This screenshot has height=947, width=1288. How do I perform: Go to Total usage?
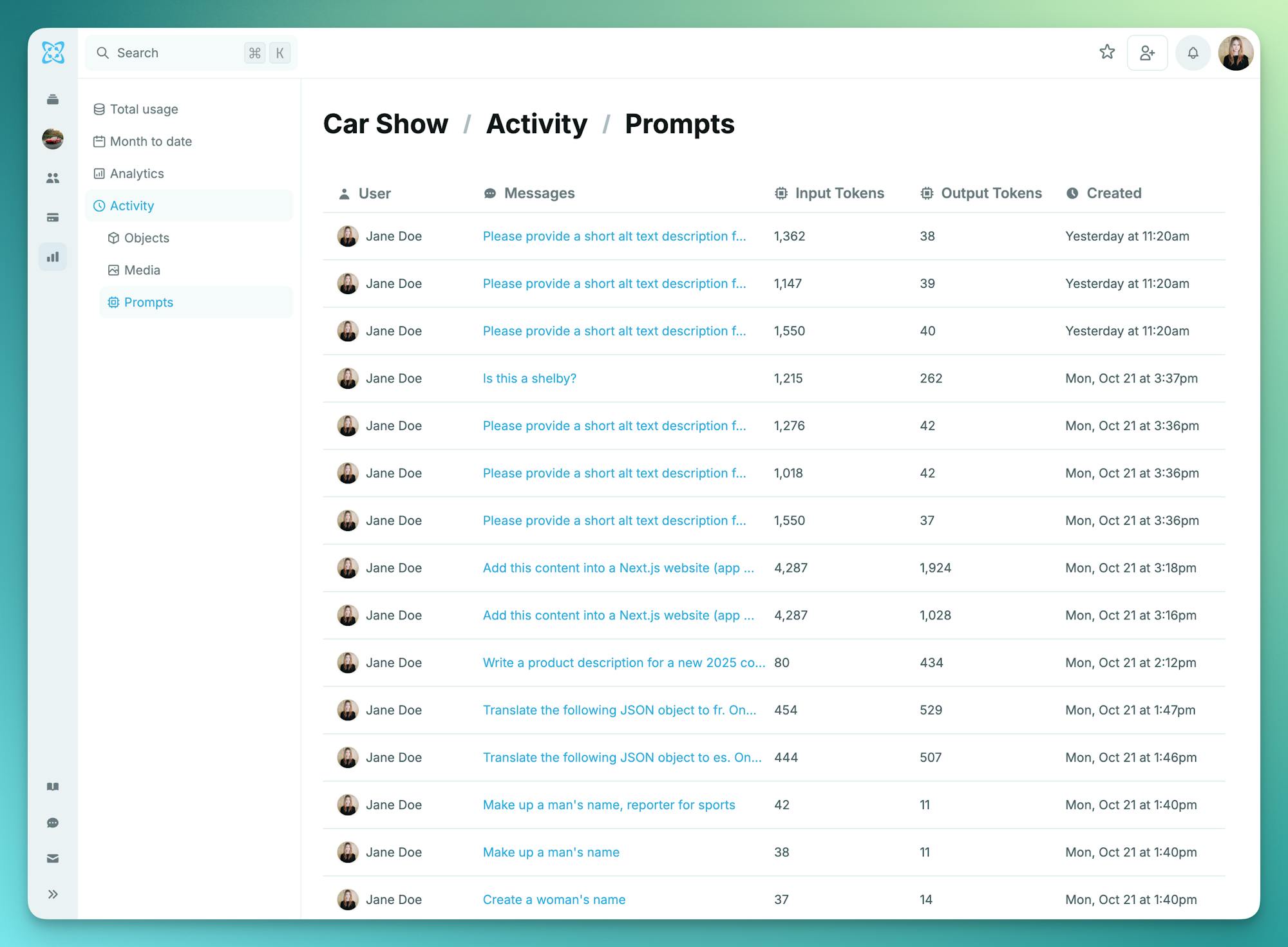(x=144, y=109)
